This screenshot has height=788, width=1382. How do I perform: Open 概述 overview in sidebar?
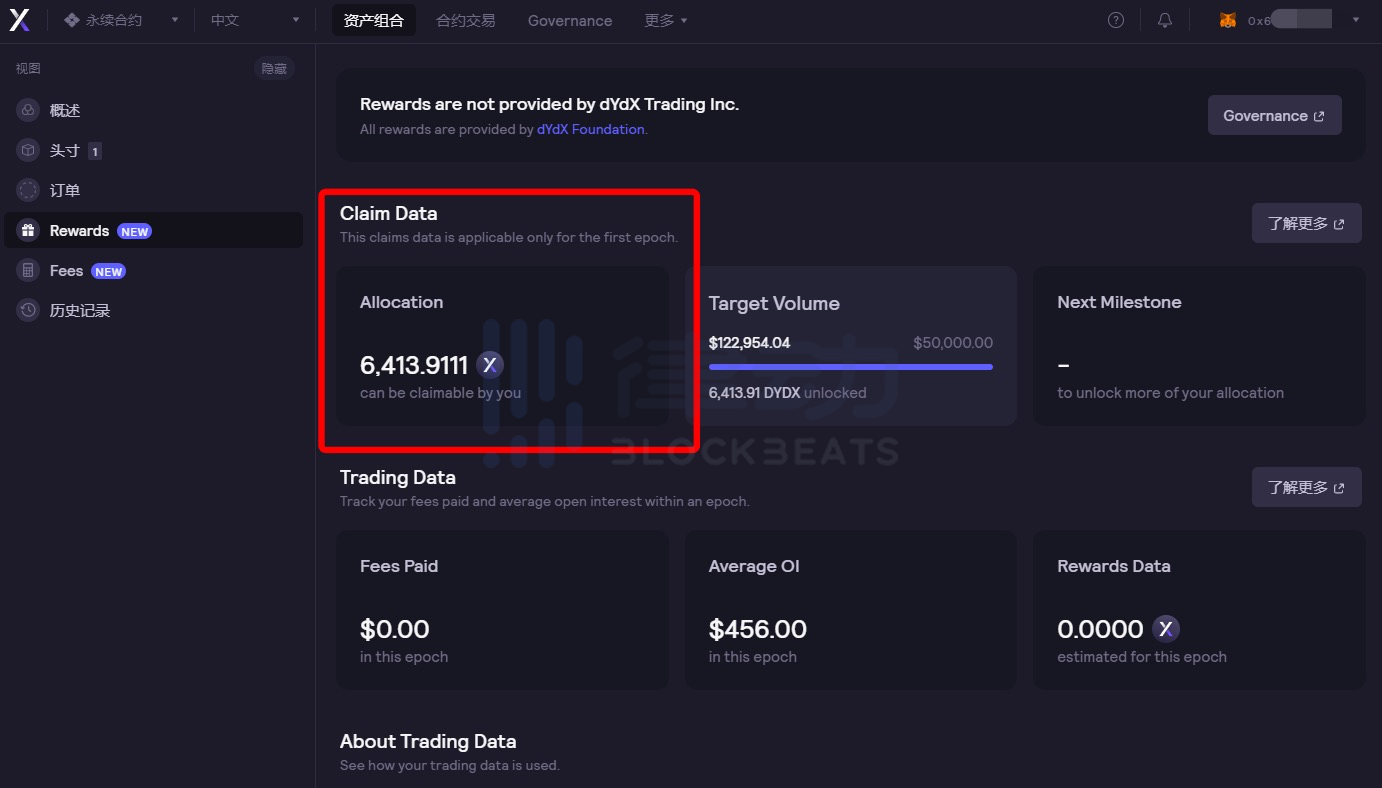click(154, 110)
